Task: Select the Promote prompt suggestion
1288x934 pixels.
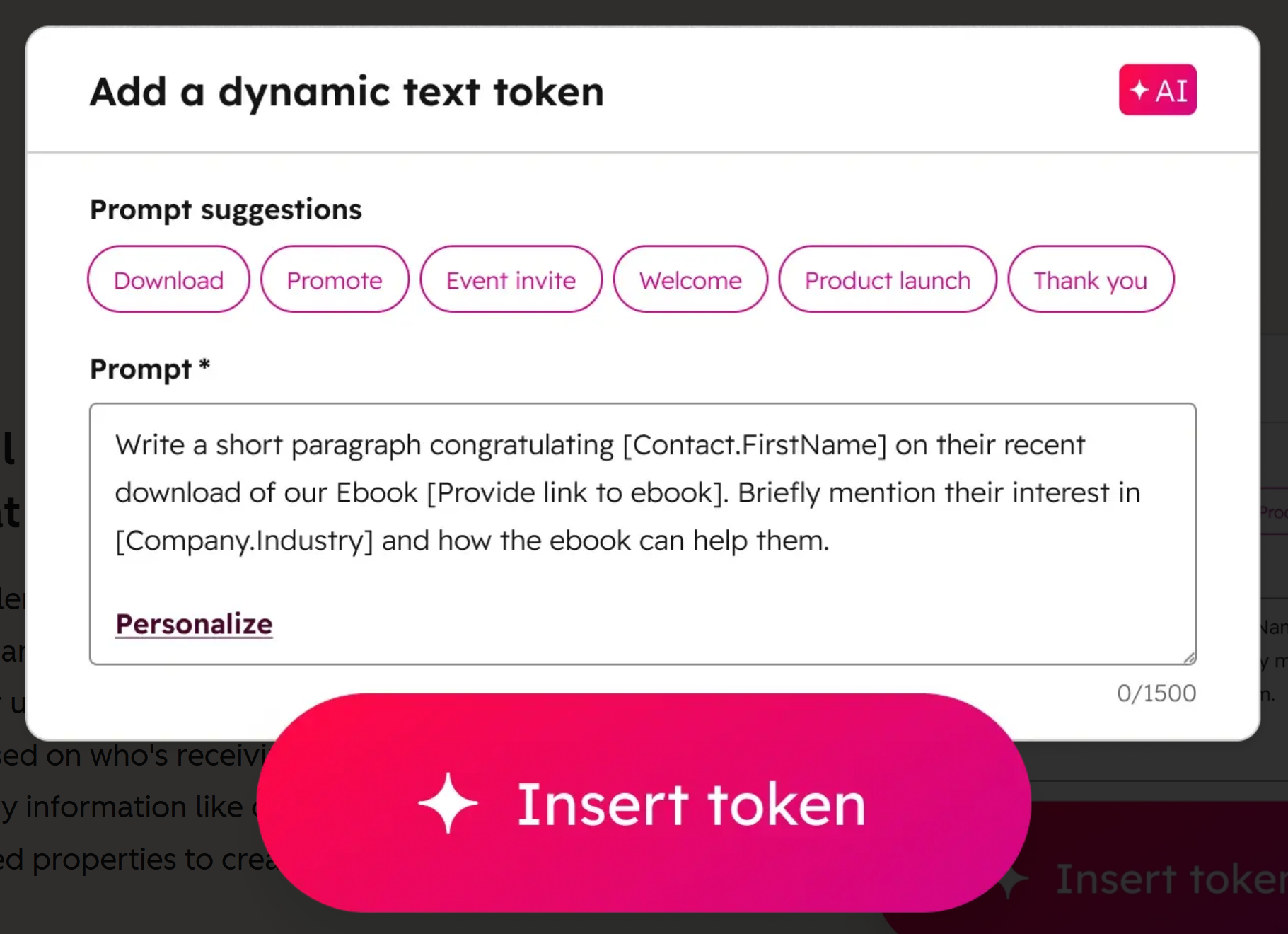Action: (x=334, y=279)
